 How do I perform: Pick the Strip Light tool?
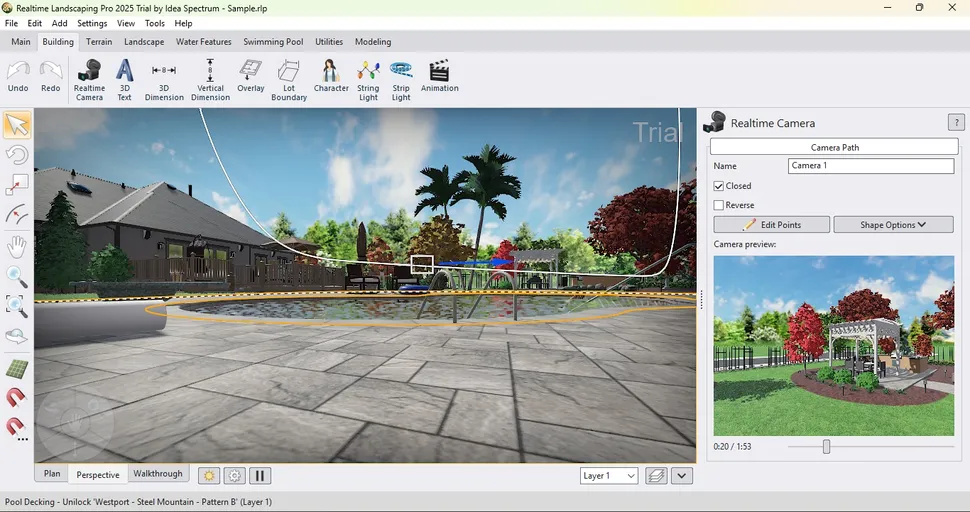(x=401, y=80)
